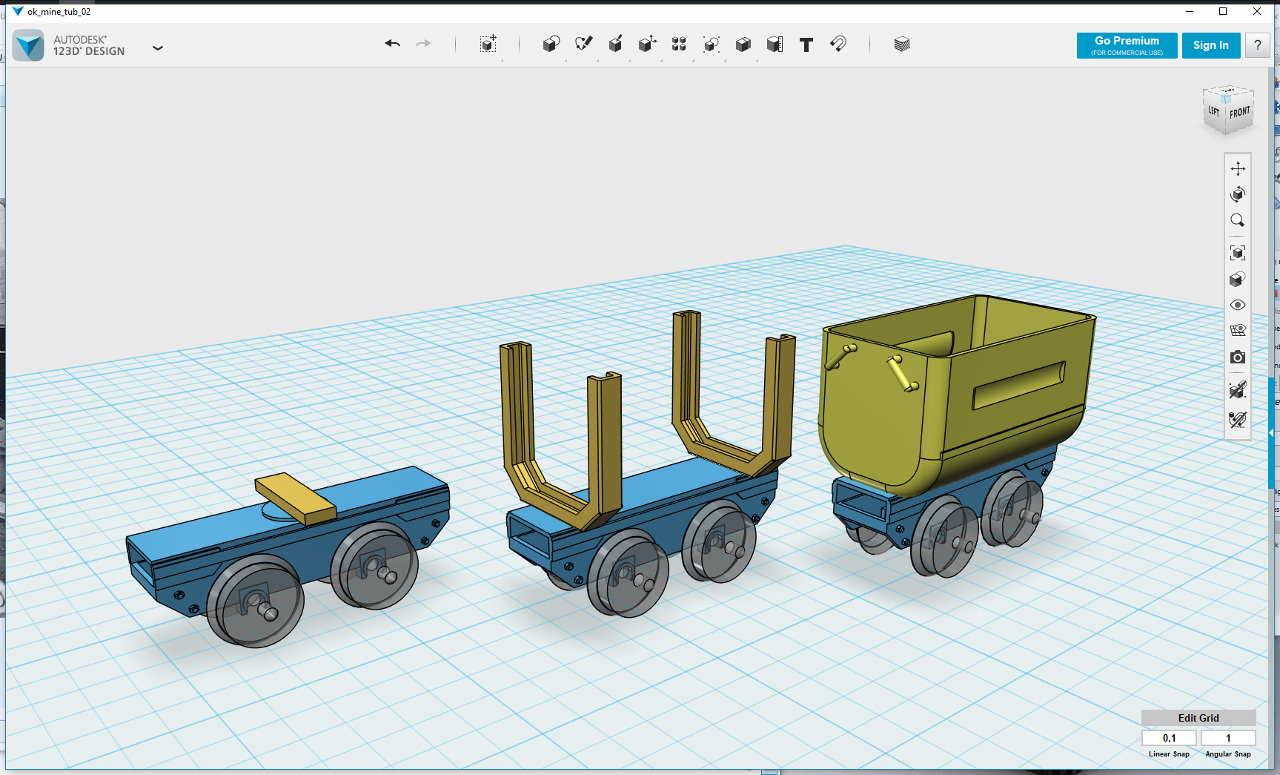Open the Grouping tools menu
Image resolution: width=1280 pixels, height=775 pixels.
711,44
